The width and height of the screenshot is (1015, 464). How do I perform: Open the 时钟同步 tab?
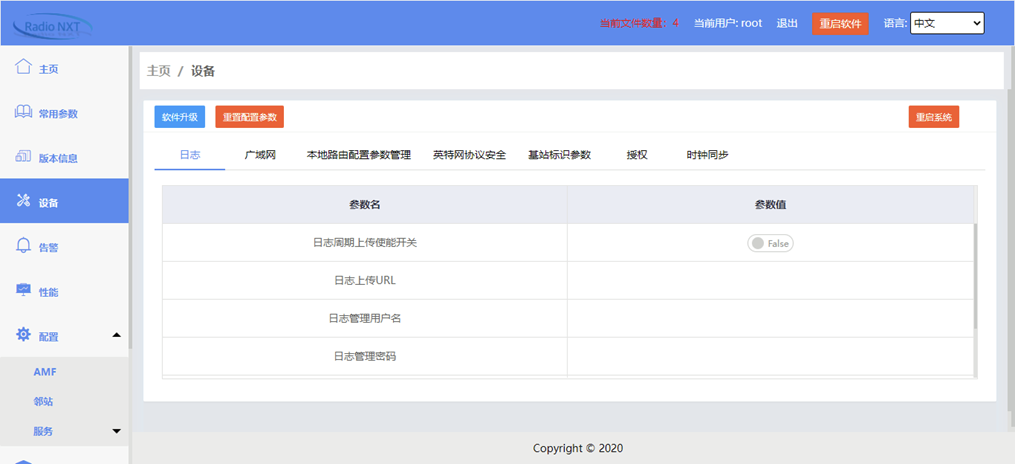click(707, 155)
